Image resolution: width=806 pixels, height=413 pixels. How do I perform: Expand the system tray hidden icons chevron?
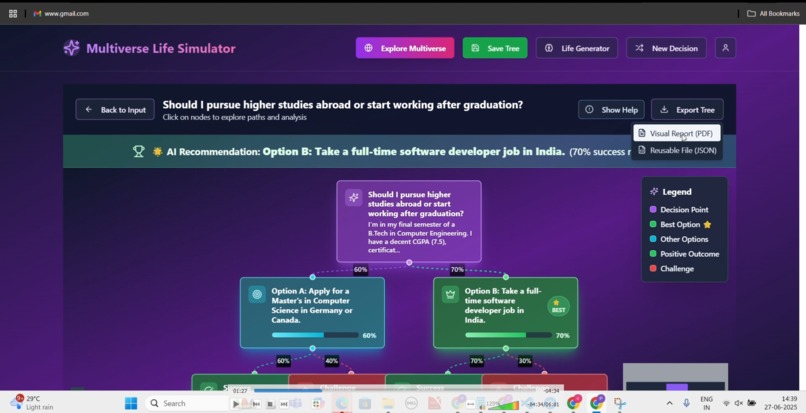coord(669,404)
